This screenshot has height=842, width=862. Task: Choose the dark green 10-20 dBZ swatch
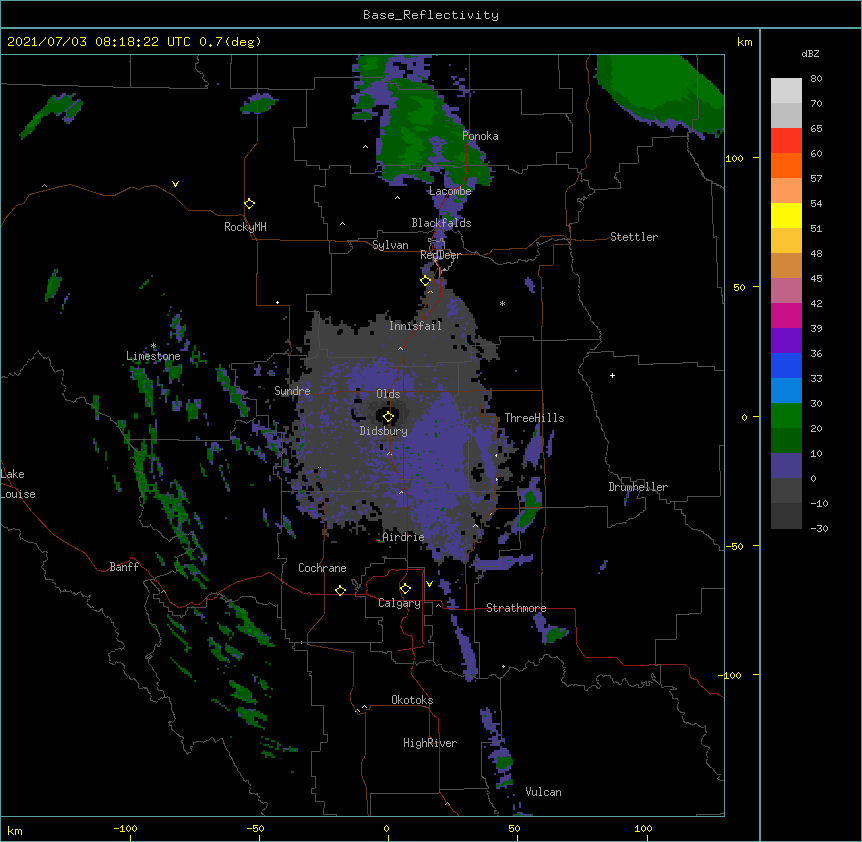pyautogui.click(x=786, y=441)
